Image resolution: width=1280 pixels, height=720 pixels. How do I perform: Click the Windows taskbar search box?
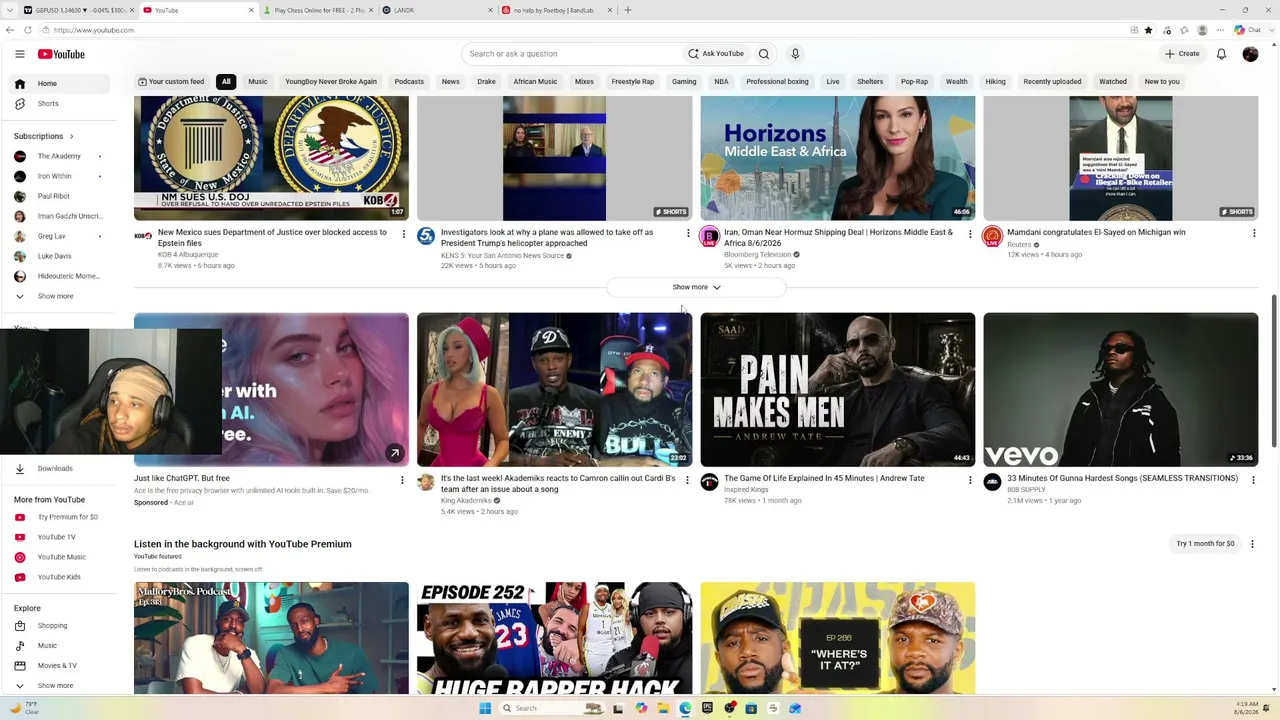point(550,708)
